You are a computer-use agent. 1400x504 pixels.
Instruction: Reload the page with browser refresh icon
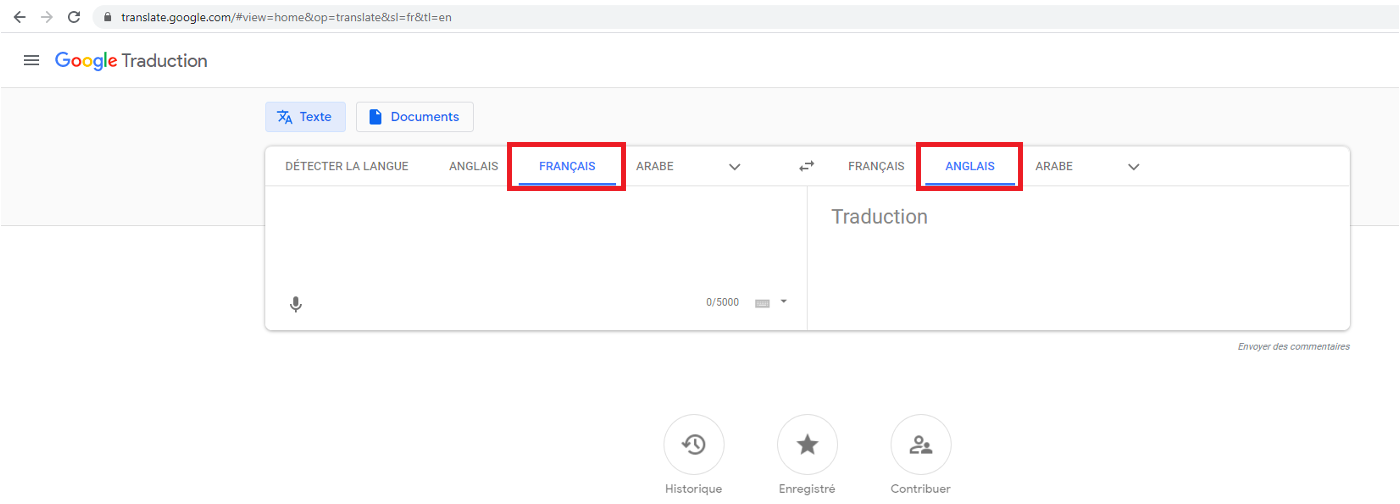coord(73,17)
